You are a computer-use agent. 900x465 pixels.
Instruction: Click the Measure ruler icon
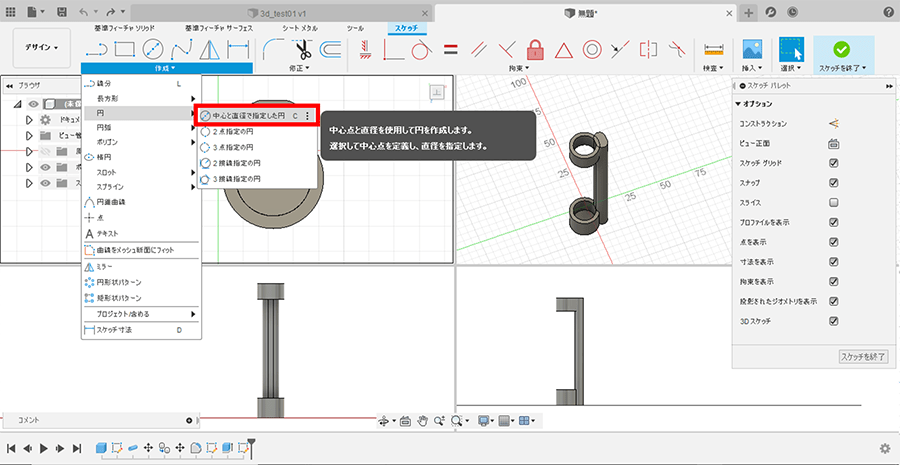pos(713,48)
